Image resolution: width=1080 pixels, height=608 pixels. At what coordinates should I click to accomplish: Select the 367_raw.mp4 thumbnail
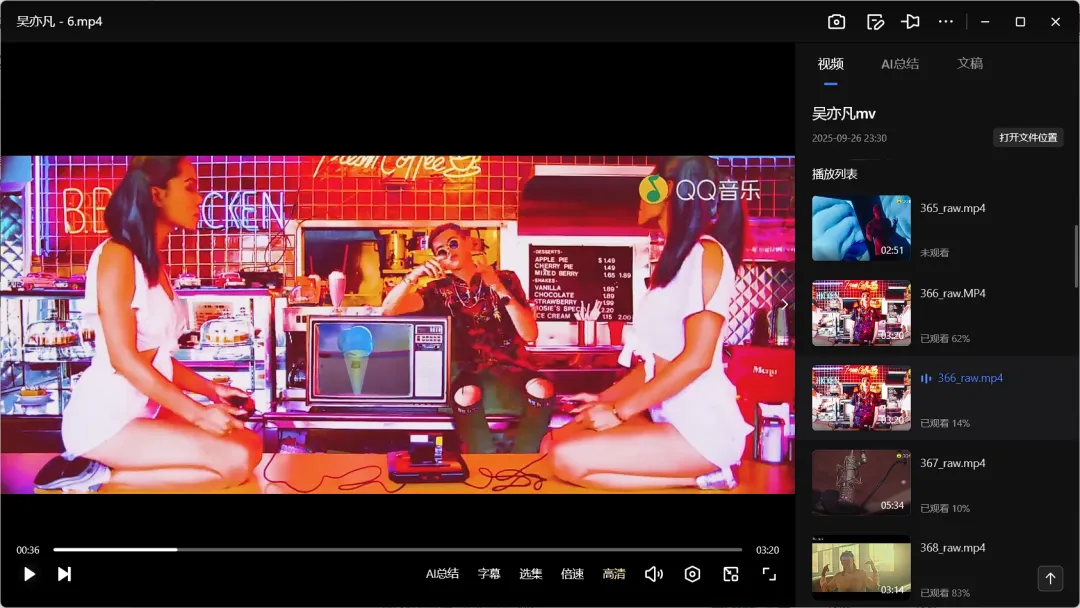pos(861,483)
